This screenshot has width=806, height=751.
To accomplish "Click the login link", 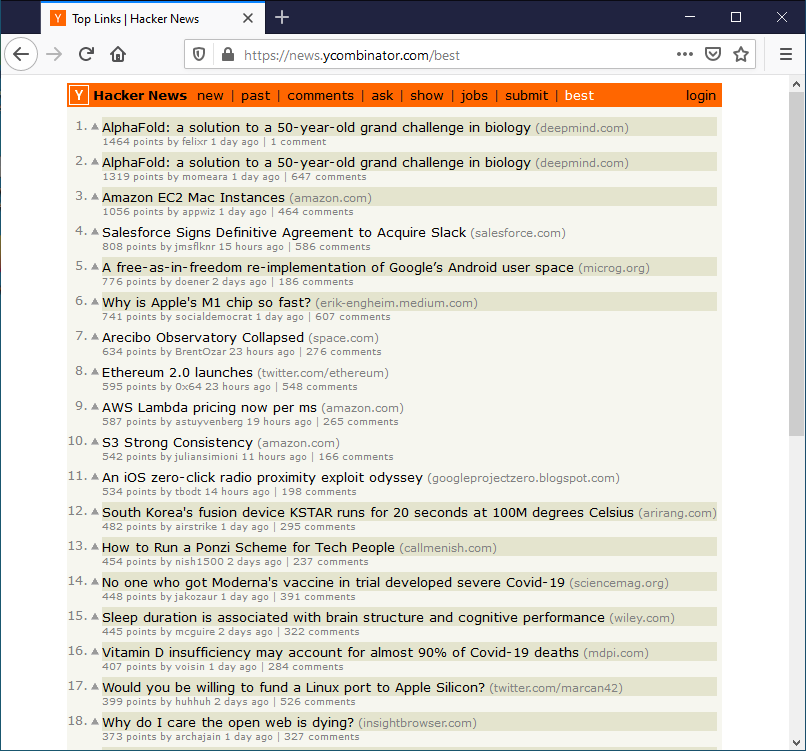I will click(x=701, y=96).
